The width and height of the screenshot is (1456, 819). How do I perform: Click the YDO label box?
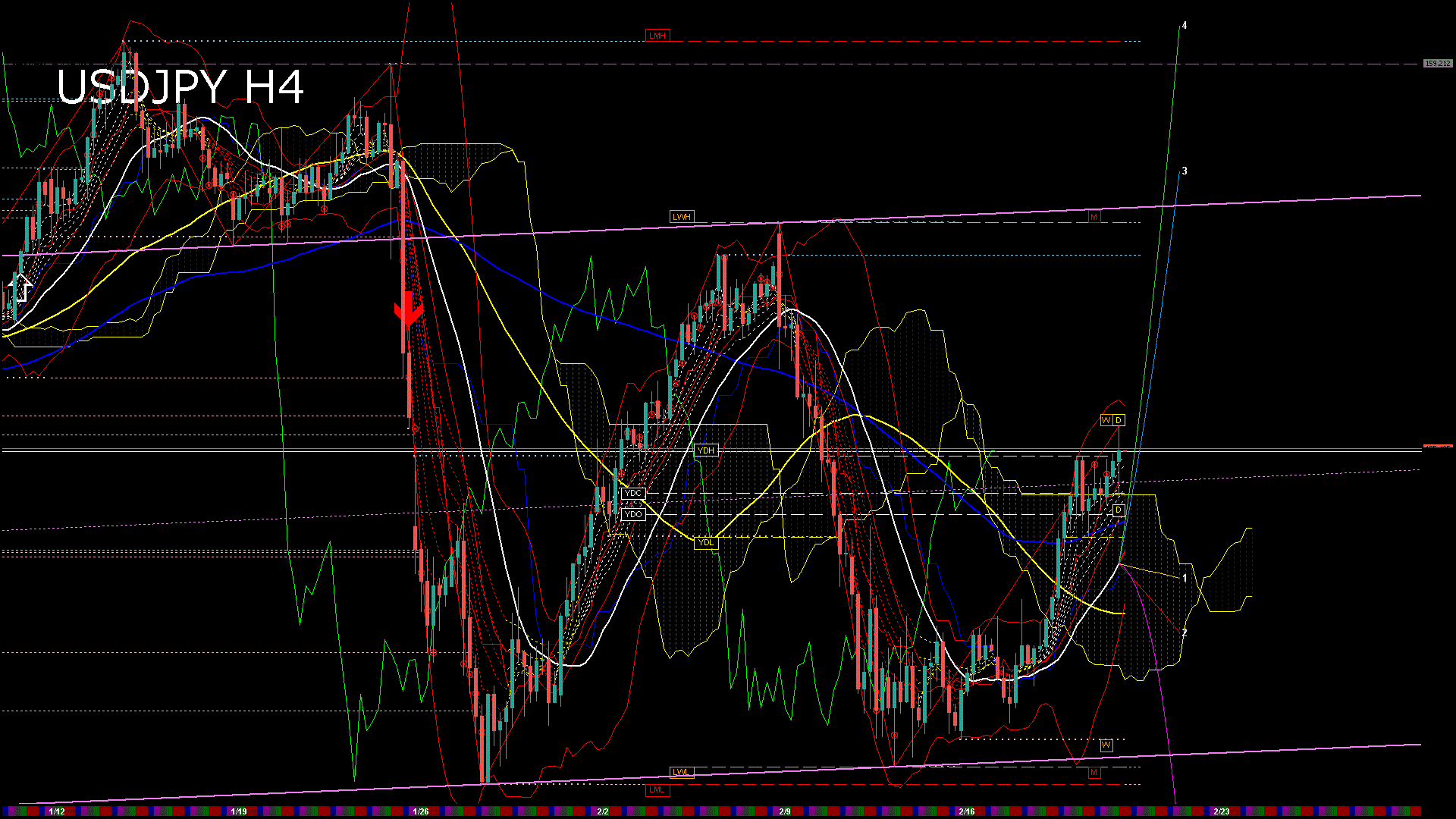point(633,514)
